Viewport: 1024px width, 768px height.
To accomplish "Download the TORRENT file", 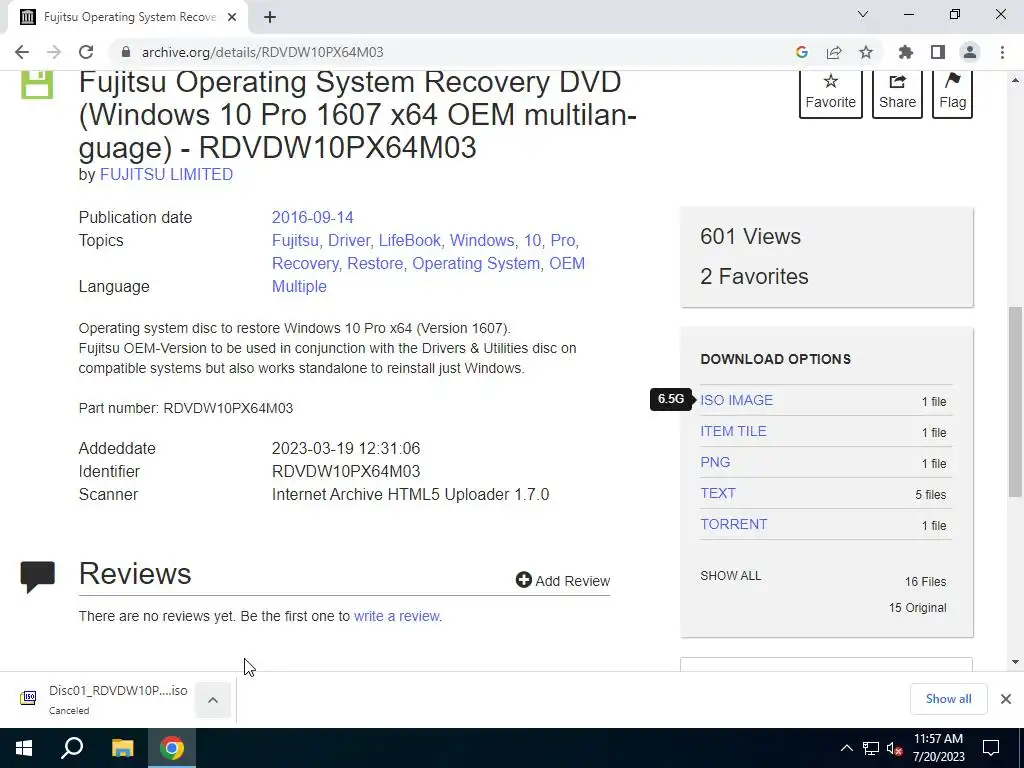I will 733,524.
